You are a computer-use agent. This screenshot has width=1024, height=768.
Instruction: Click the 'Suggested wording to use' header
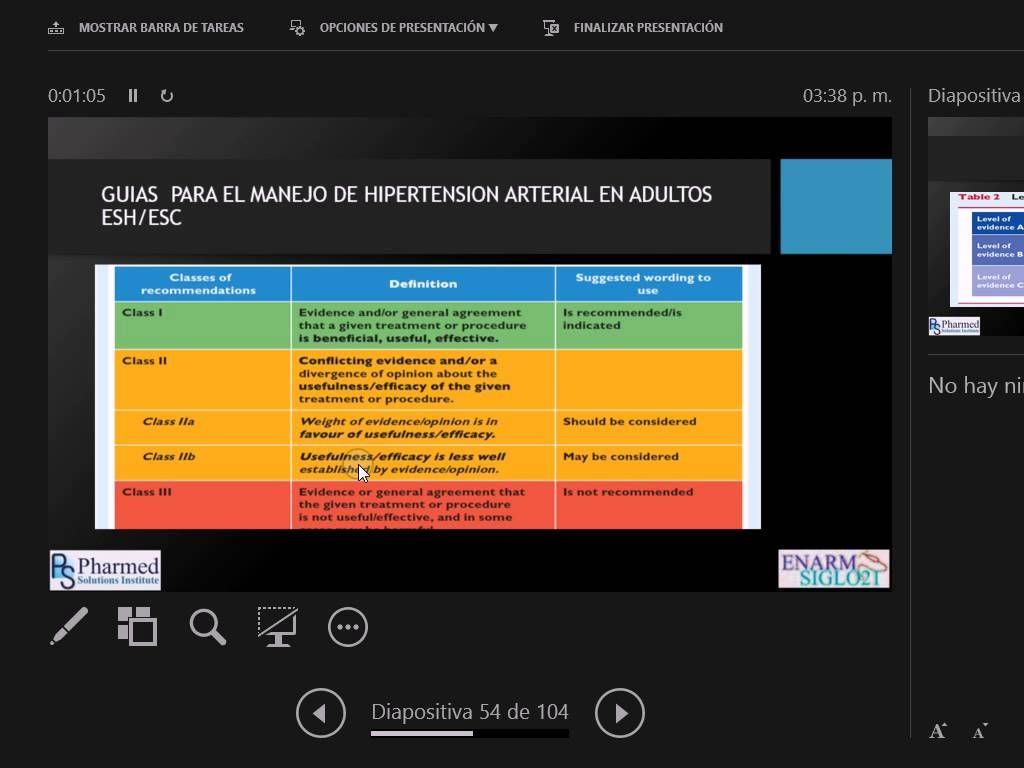648,283
